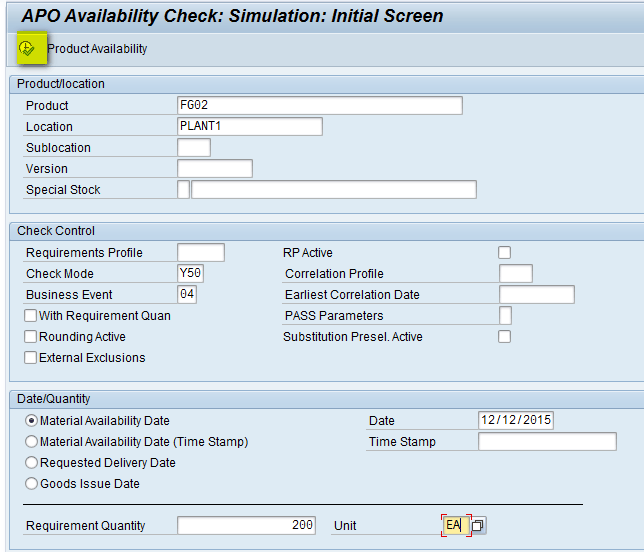Click the Earliest Correlation Date field
The width and height of the screenshot is (644, 552).
537,294
